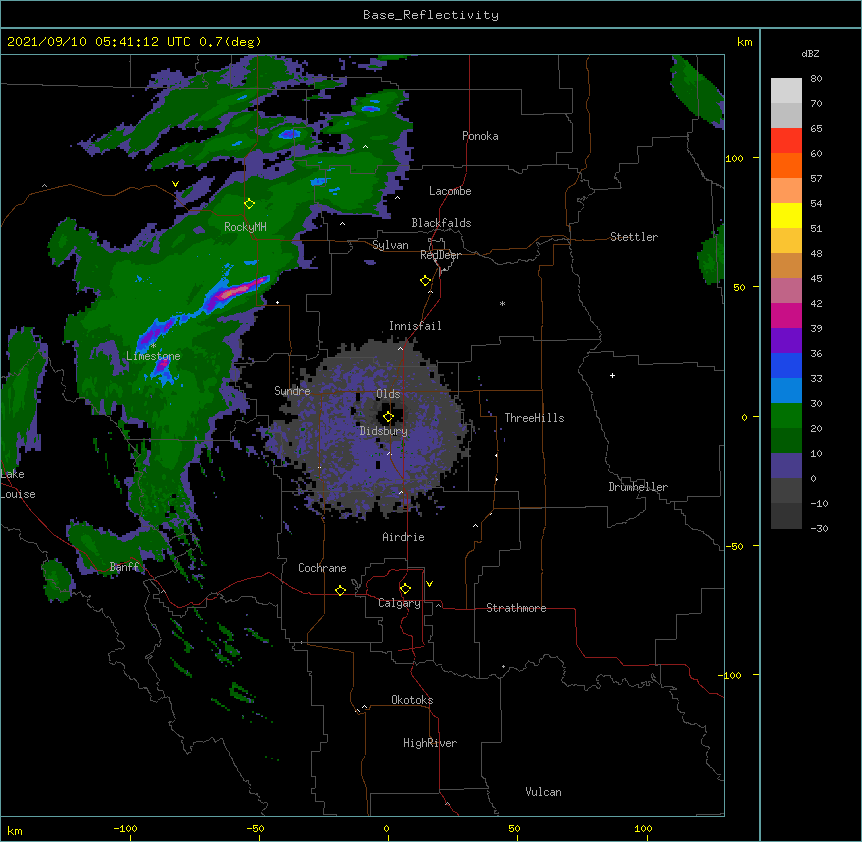Click the dBZ legend heading
Viewport: 862px width, 842px height.
pyautogui.click(x=810, y=53)
